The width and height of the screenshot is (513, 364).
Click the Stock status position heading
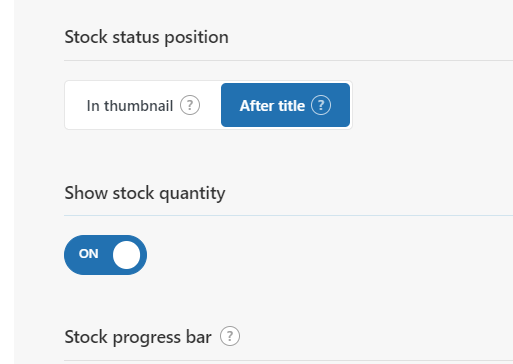[146, 37]
